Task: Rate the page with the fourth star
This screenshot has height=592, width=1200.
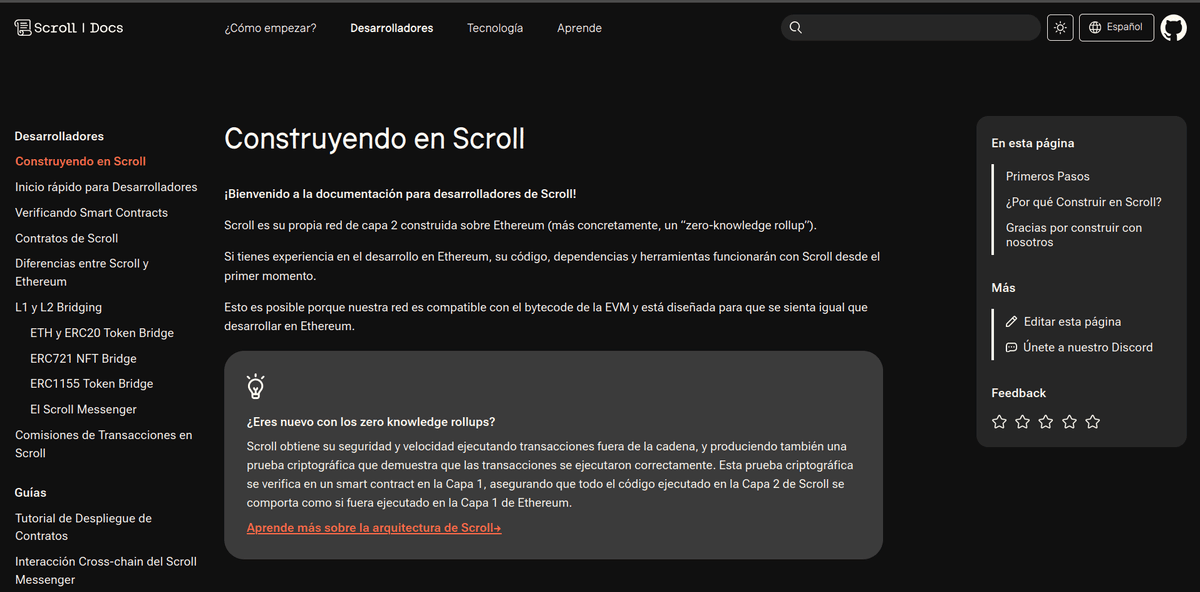Action: (1069, 422)
